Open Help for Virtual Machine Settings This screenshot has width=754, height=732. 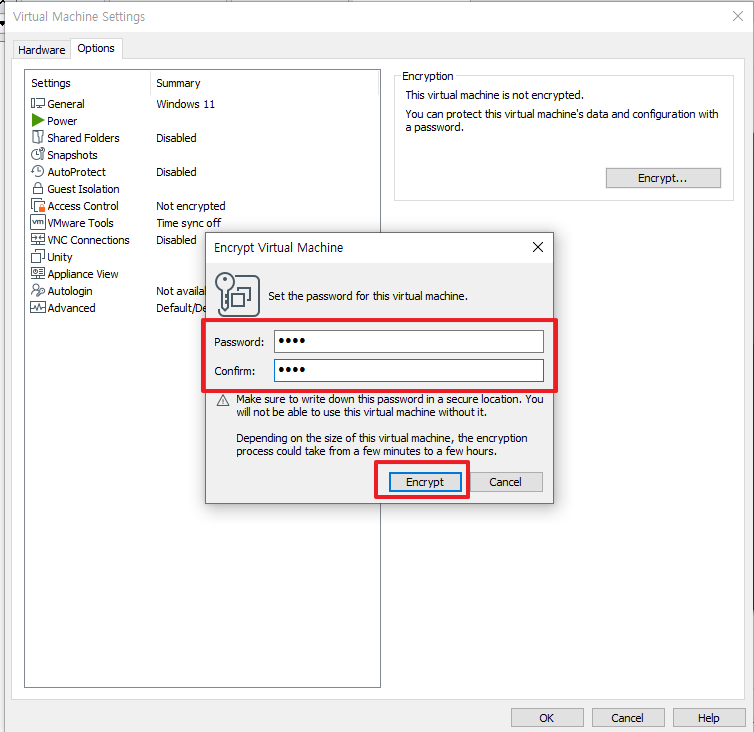708,718
